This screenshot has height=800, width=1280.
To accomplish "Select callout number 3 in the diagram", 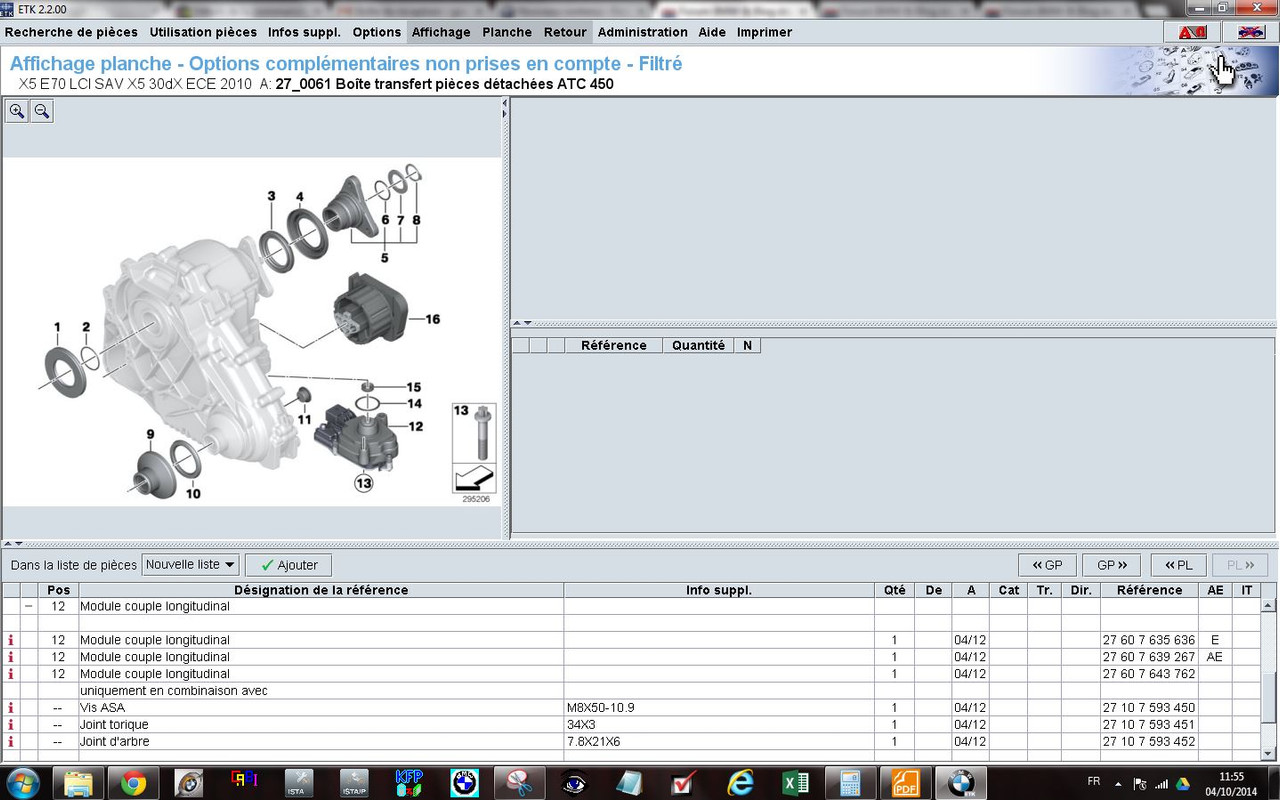I will click(x=271, y=196).
